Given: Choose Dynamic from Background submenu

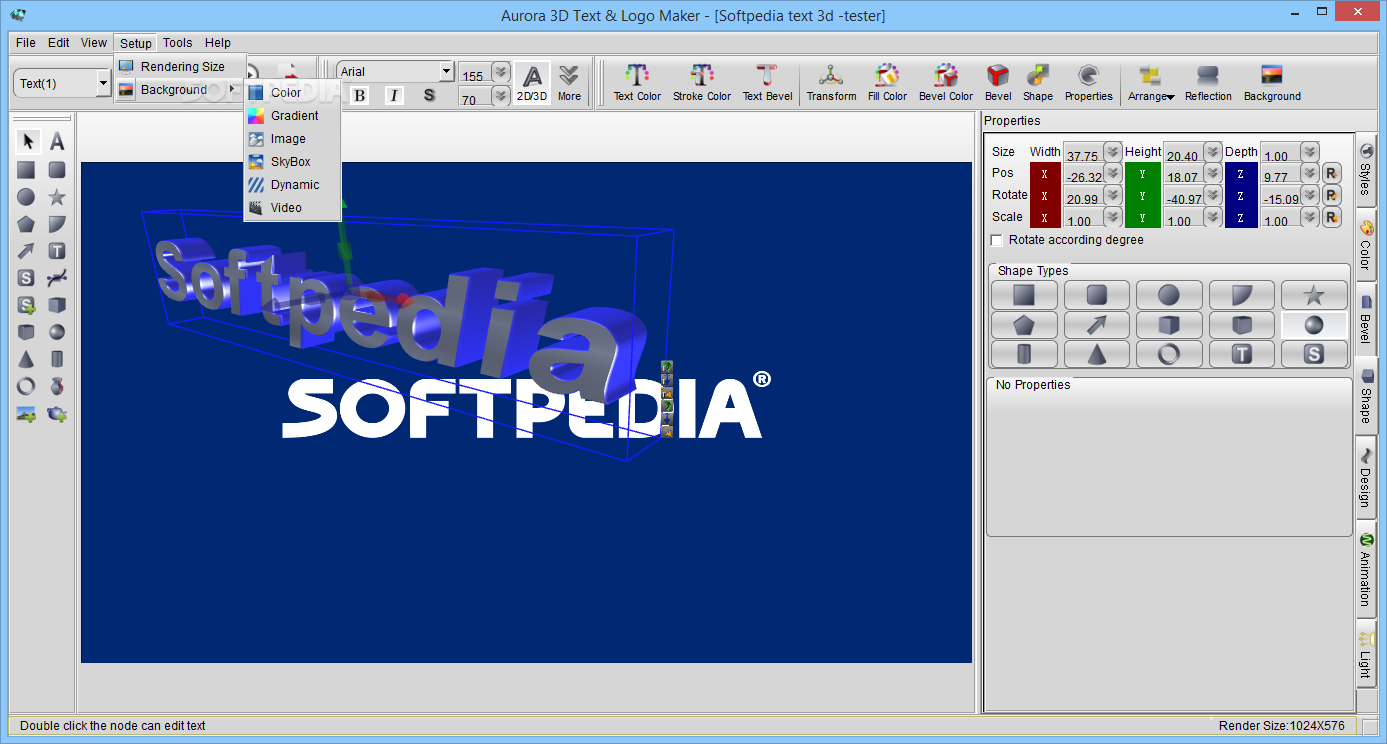Looking at the screenshot, I should pyautogui.click(x=292, y=185).
